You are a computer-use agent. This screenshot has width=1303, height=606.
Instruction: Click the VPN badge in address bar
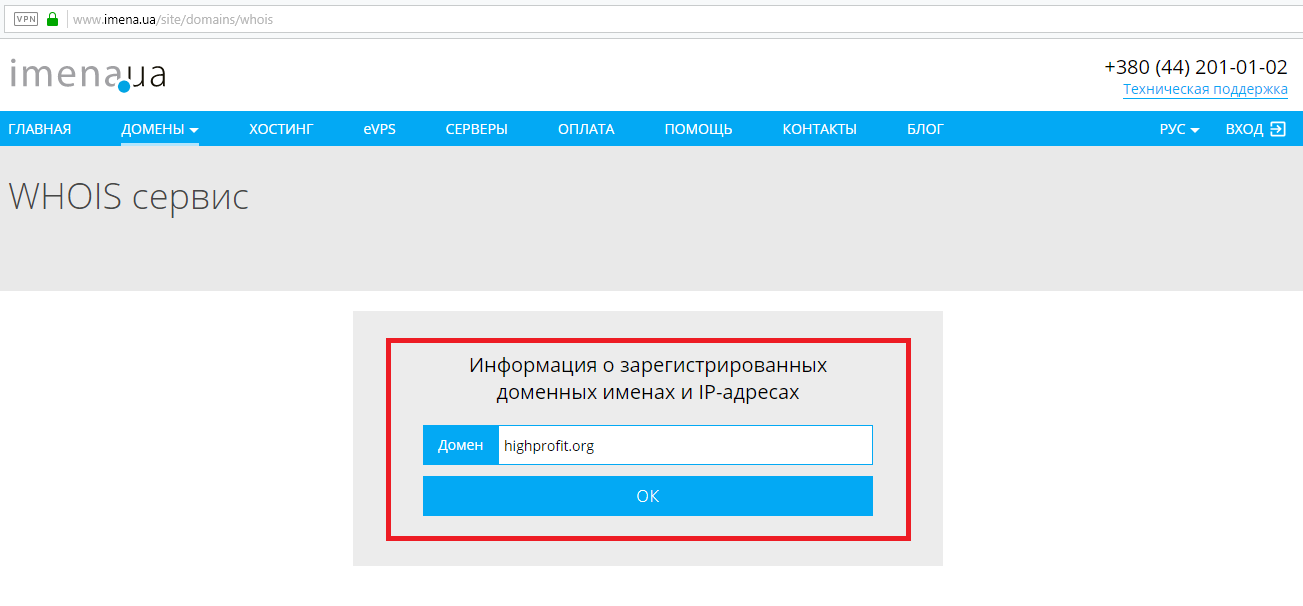coord(25,19)
